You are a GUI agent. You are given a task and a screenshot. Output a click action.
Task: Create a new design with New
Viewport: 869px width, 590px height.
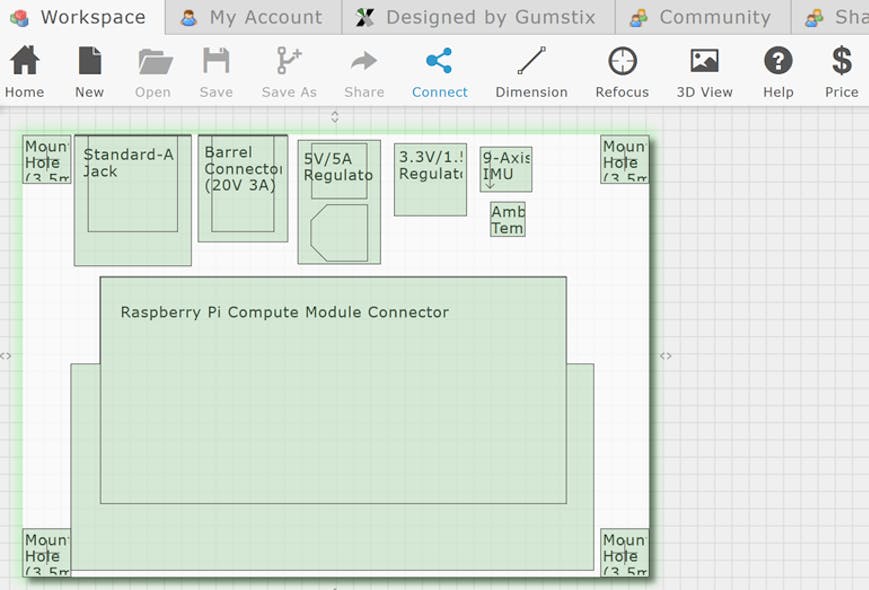pos(89,71)
